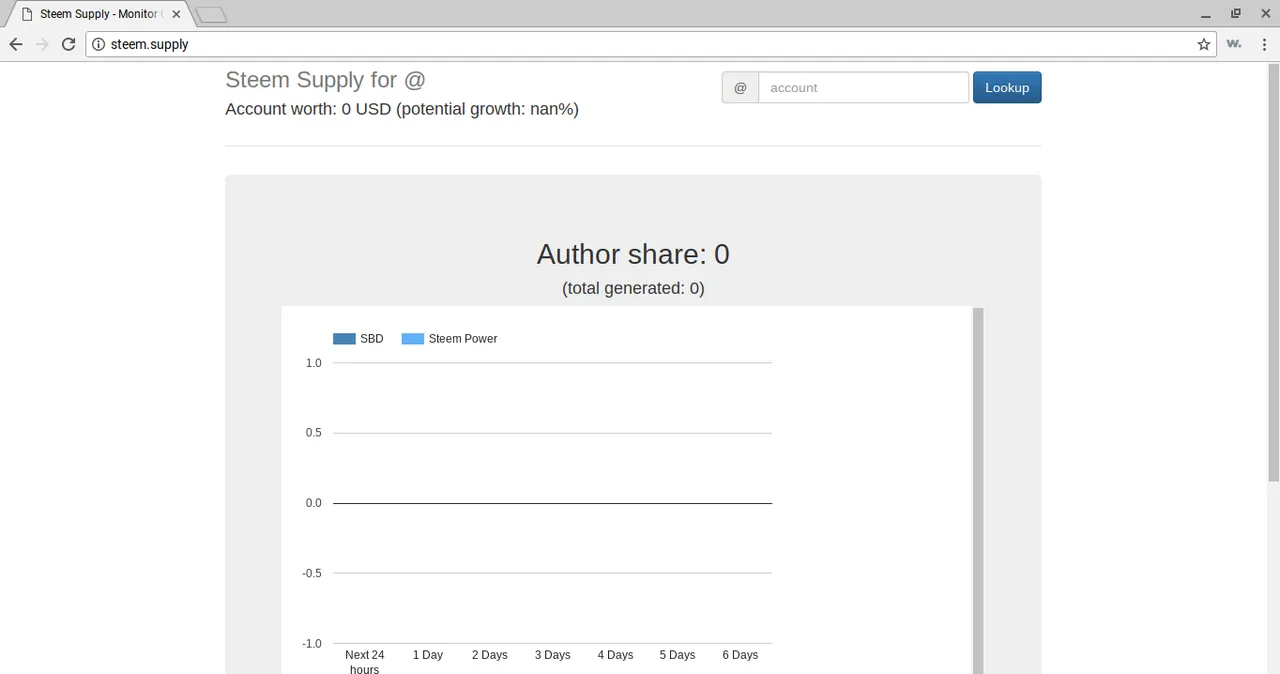Click the @ prefix addon

pyautogui.click(x=740, y=88)
